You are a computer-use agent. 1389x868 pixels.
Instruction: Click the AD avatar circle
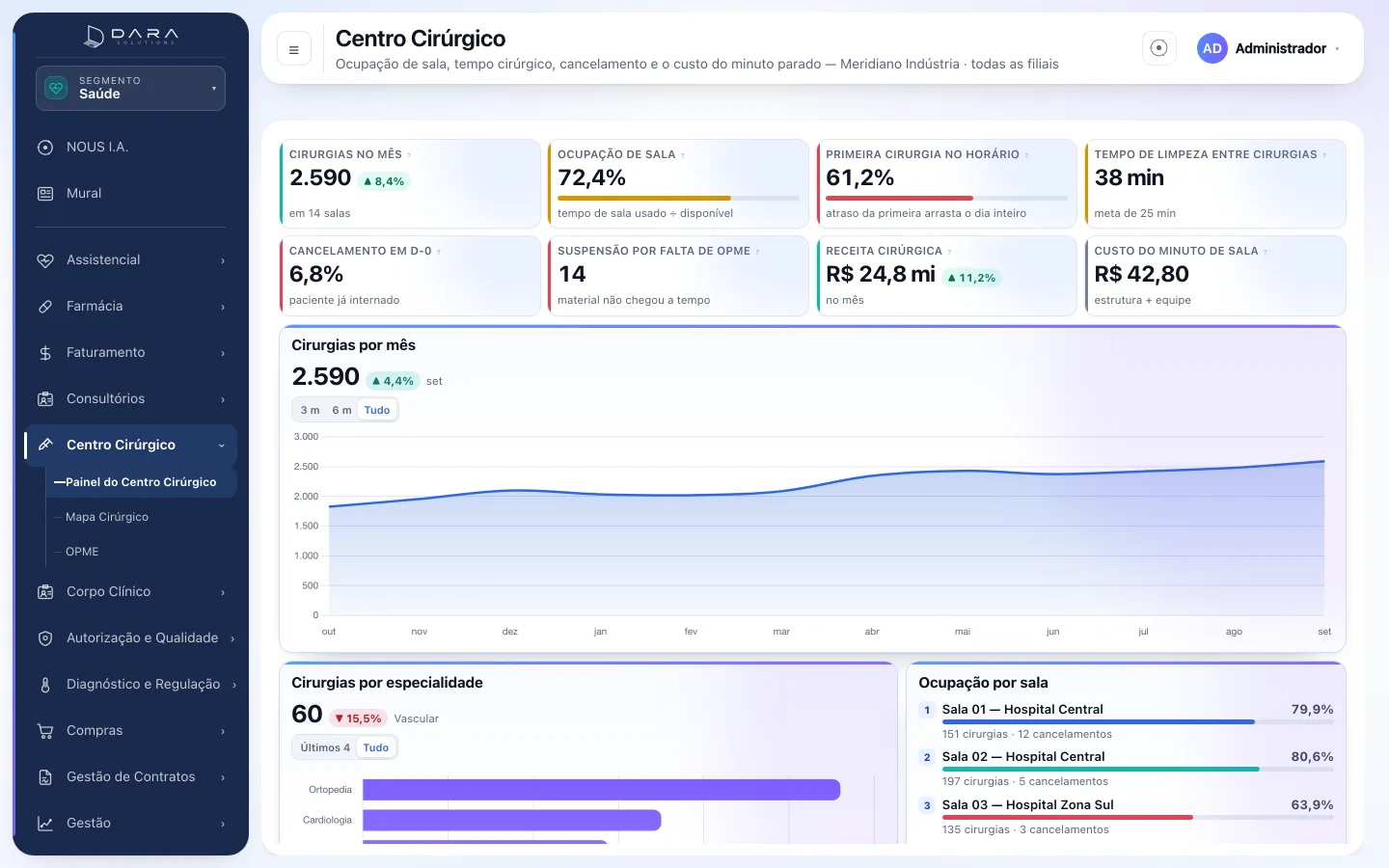(x=1212, y=48)
